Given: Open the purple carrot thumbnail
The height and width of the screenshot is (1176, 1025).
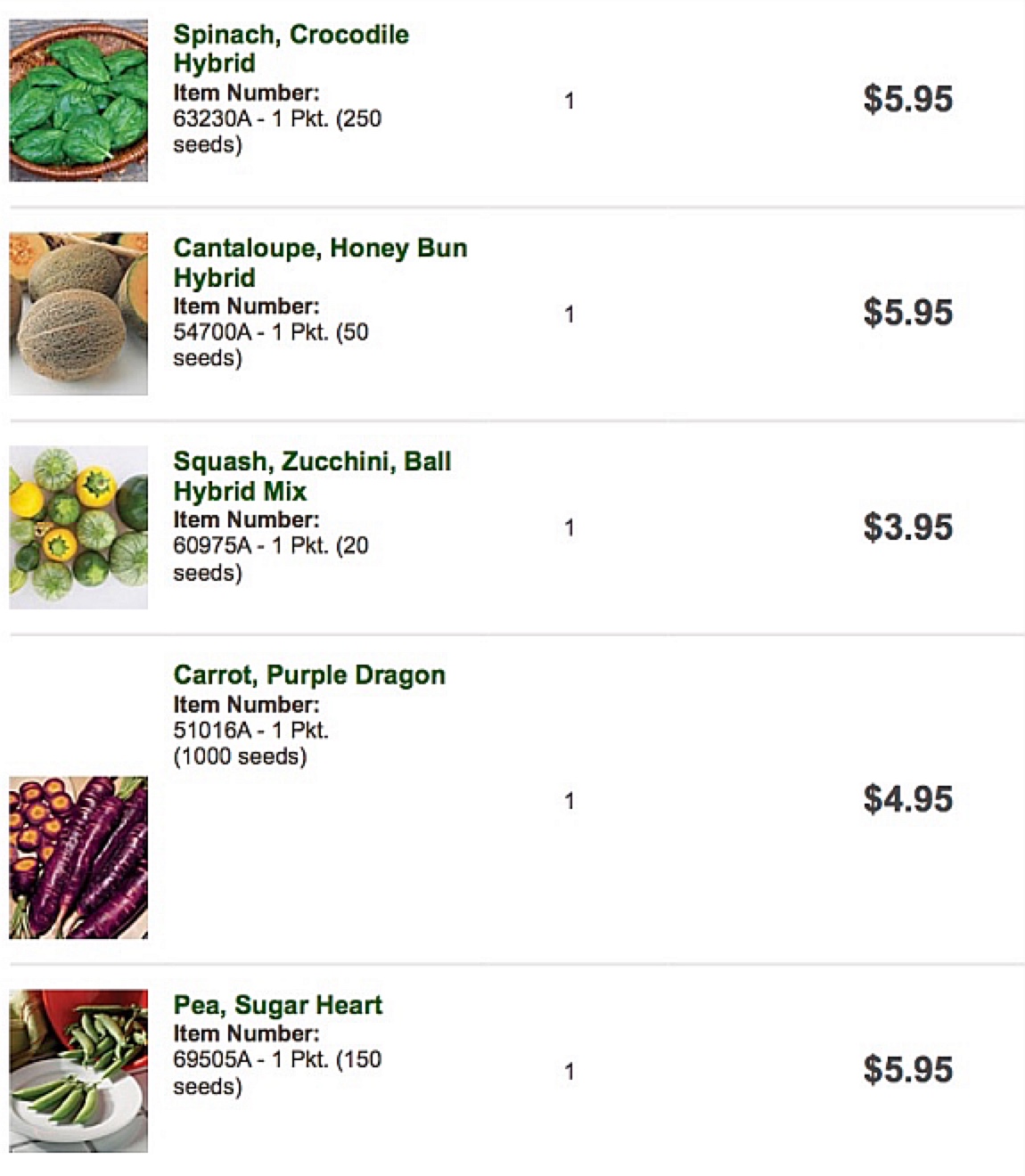Looking at the screenshot, I should (x=78, y=857).
